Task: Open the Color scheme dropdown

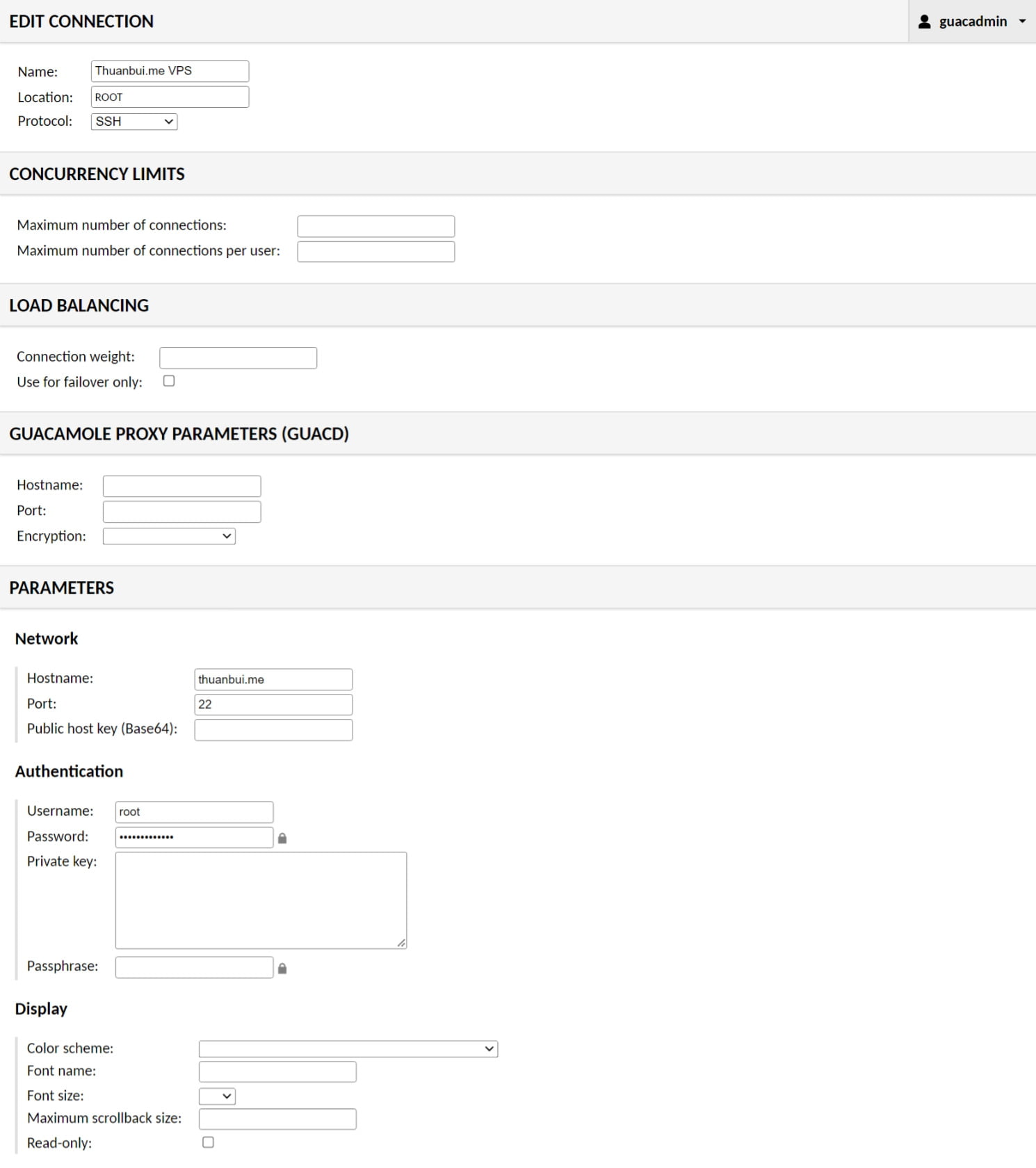Action: tap(348, 1048)
